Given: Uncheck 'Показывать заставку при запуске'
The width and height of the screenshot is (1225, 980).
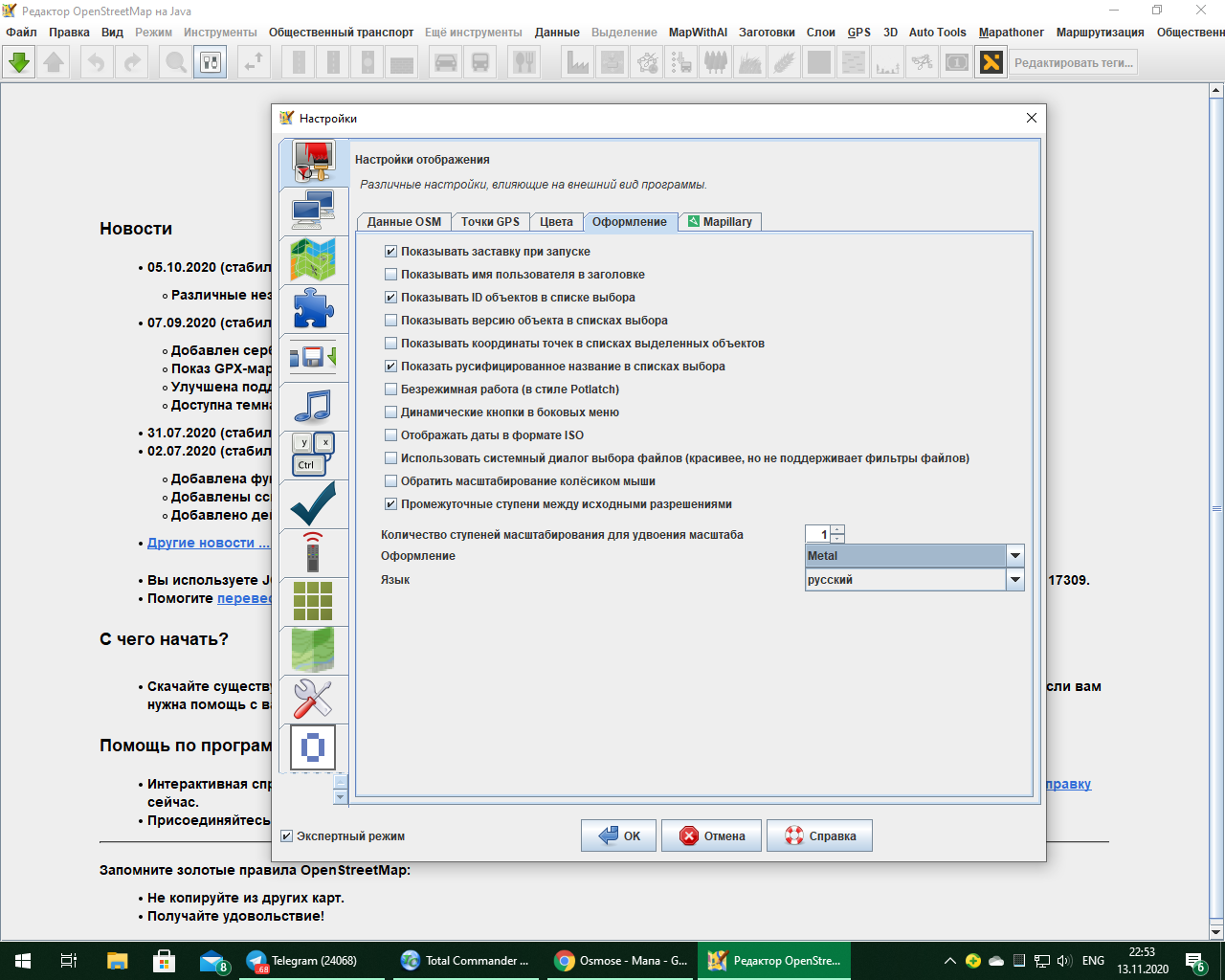Looking at the screenshot, I should (390, 252).
